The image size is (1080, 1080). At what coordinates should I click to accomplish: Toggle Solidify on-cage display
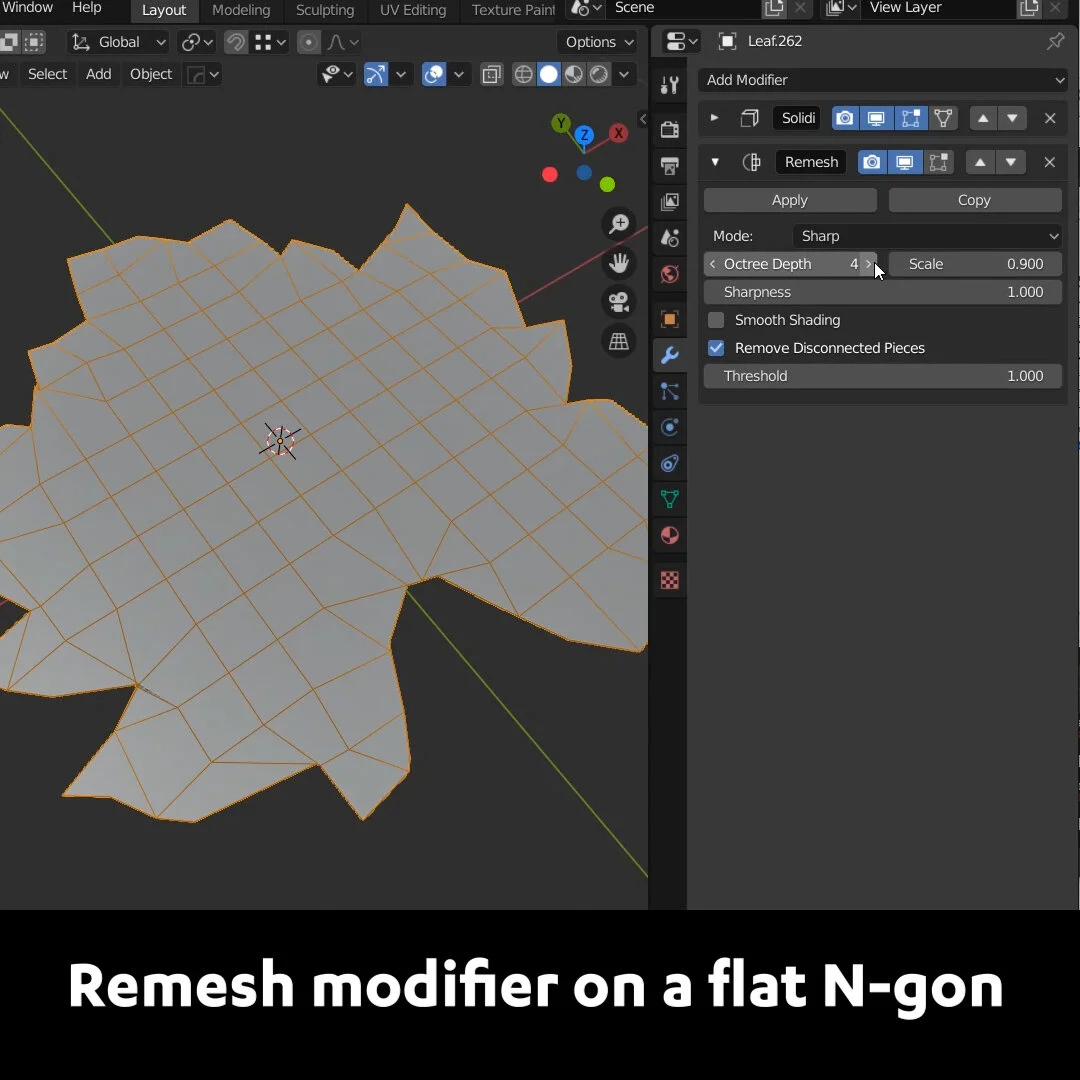(944, 118)
